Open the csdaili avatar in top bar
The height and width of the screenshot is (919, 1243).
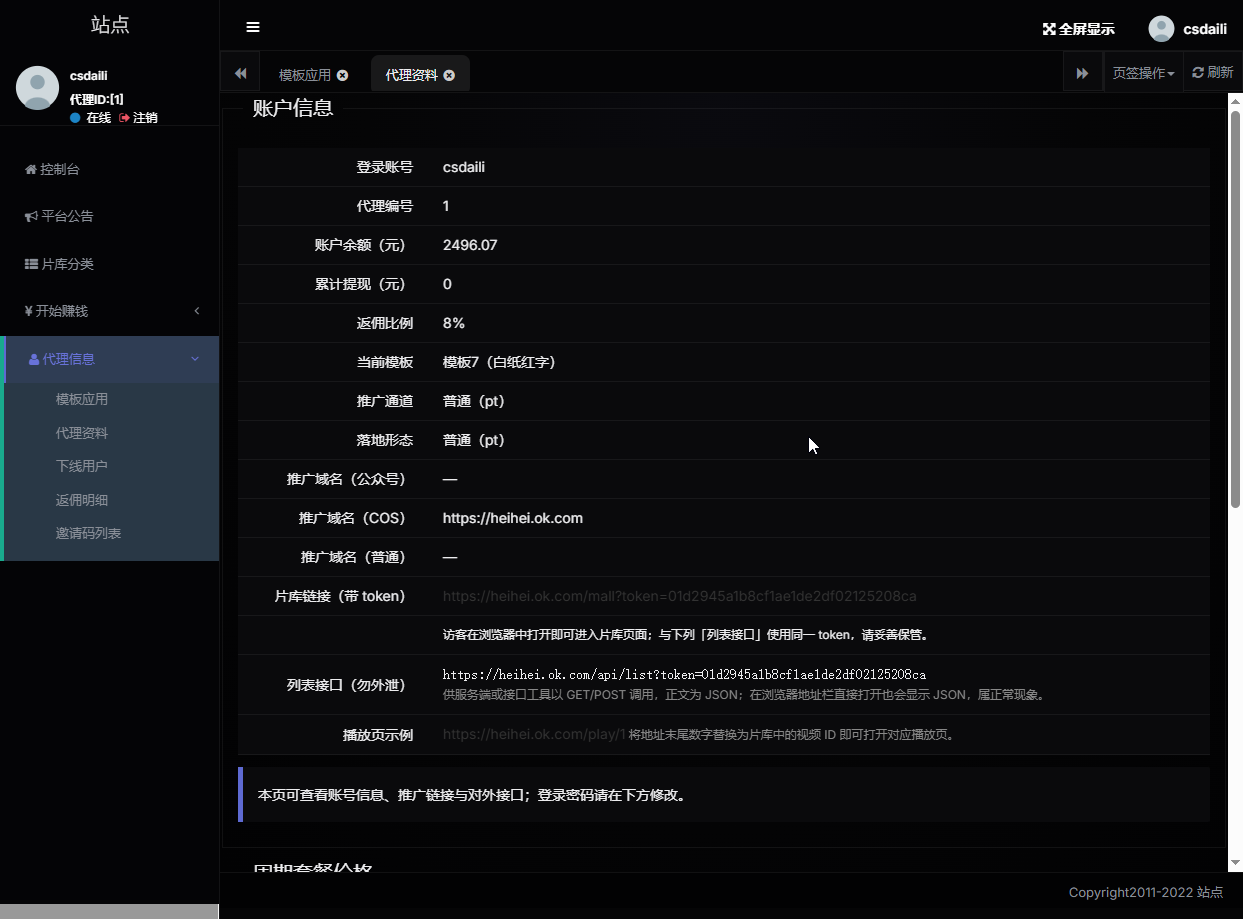point(1161,29)
